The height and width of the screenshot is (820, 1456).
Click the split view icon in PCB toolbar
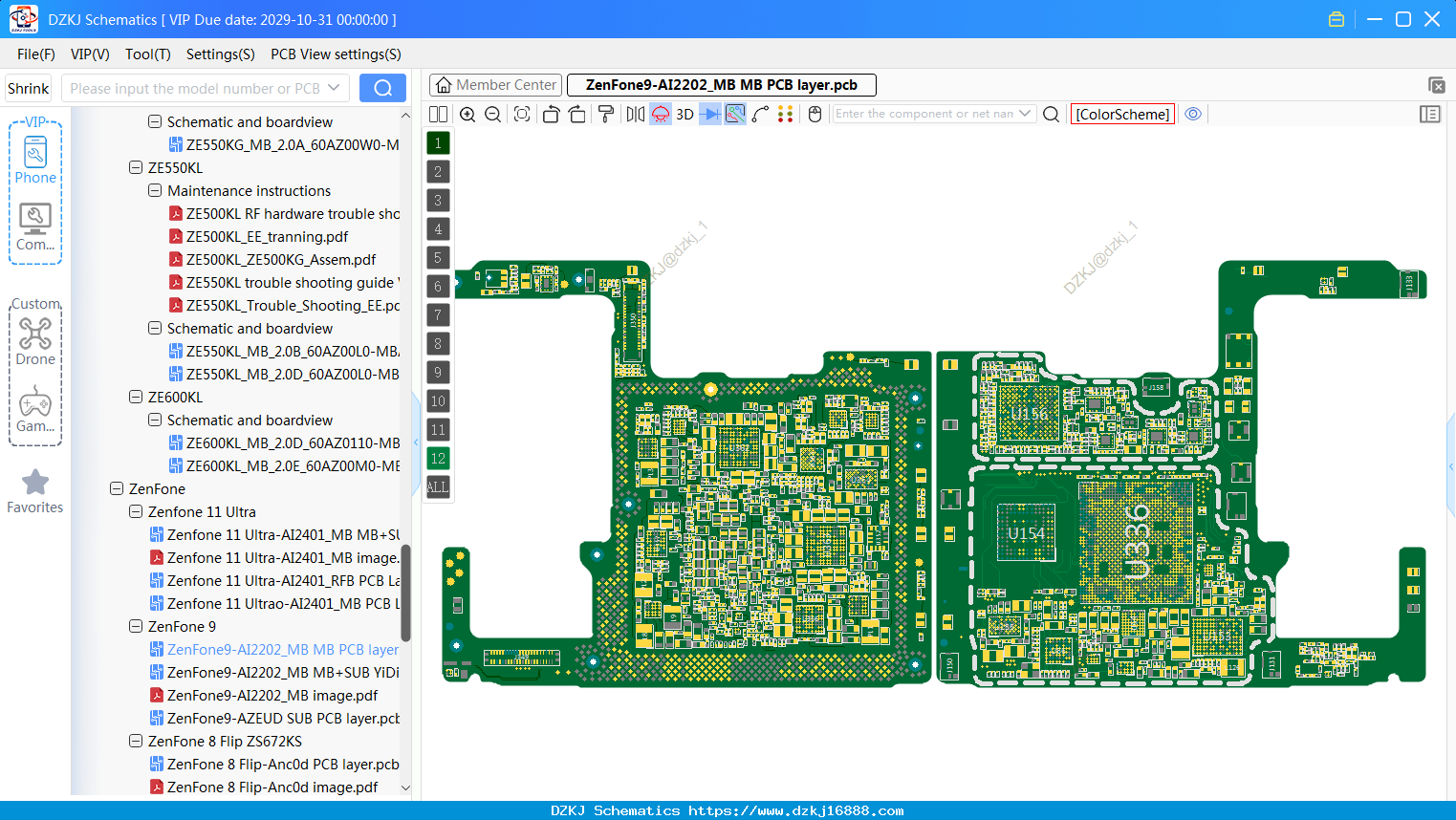click(438, 115)
